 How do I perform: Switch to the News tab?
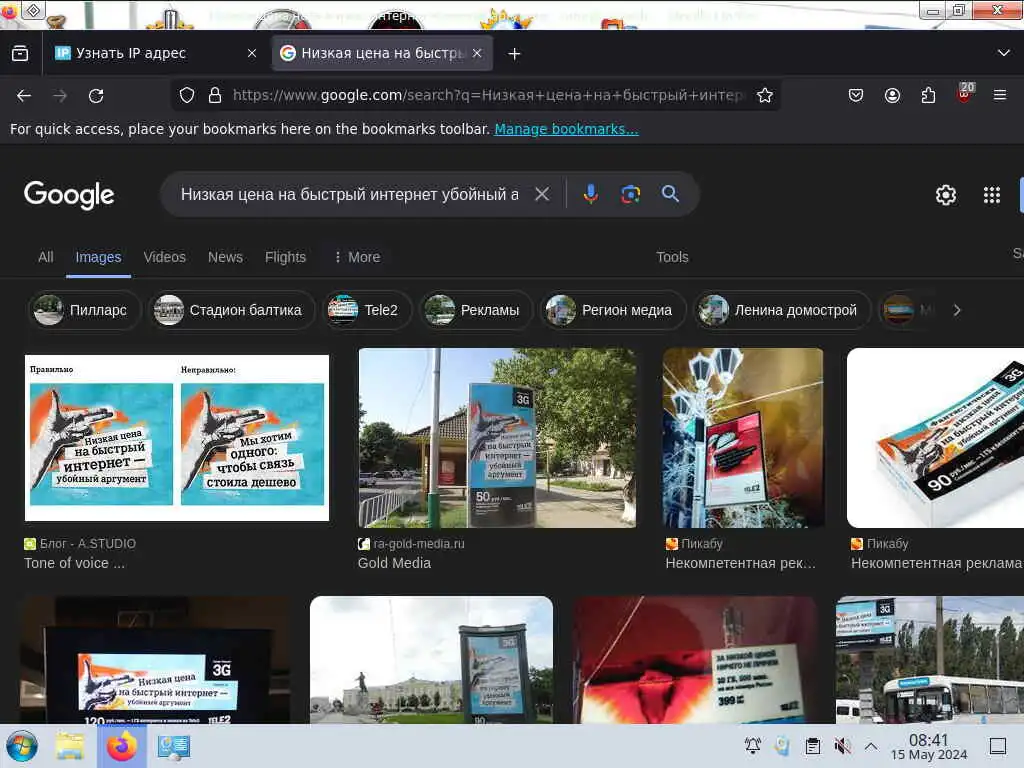coord(225,257)
